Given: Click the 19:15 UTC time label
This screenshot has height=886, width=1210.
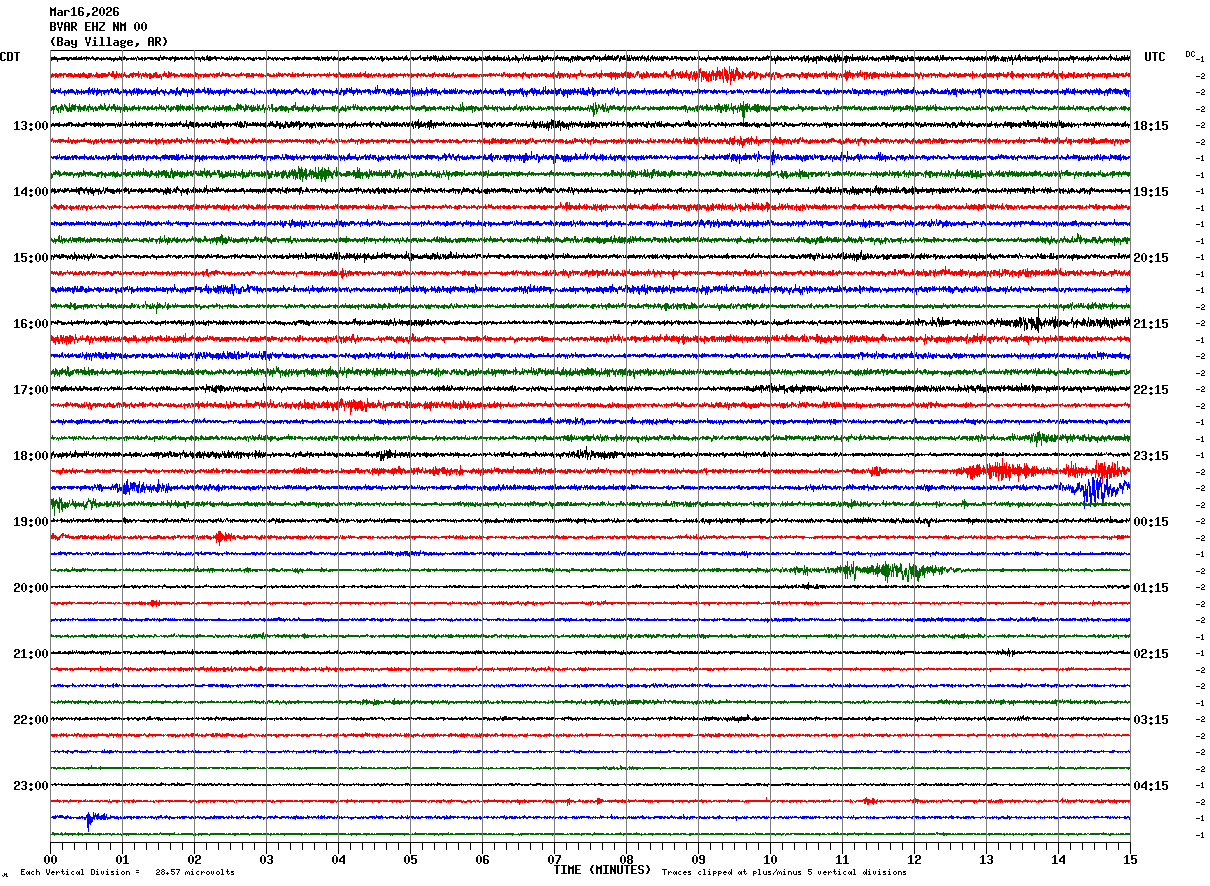Looking at the screenshot, I should [1152, 192].
